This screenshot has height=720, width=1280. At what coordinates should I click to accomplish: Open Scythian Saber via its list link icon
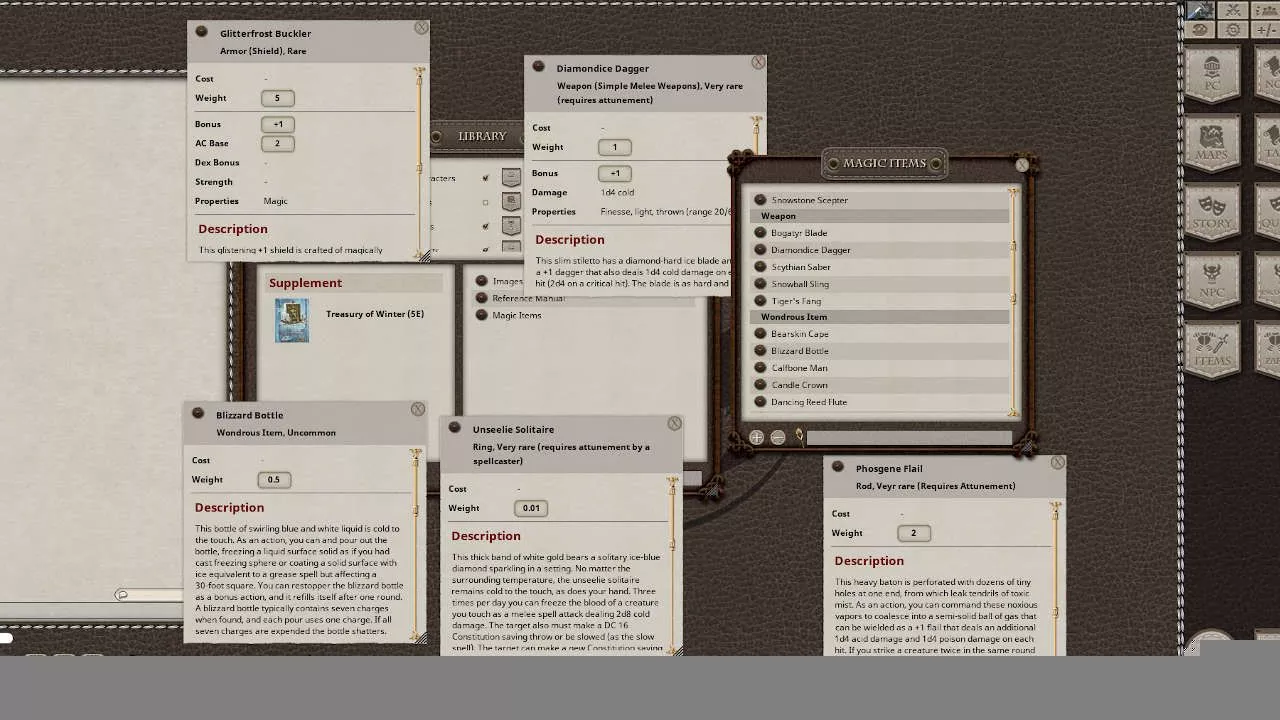point(760,267)
